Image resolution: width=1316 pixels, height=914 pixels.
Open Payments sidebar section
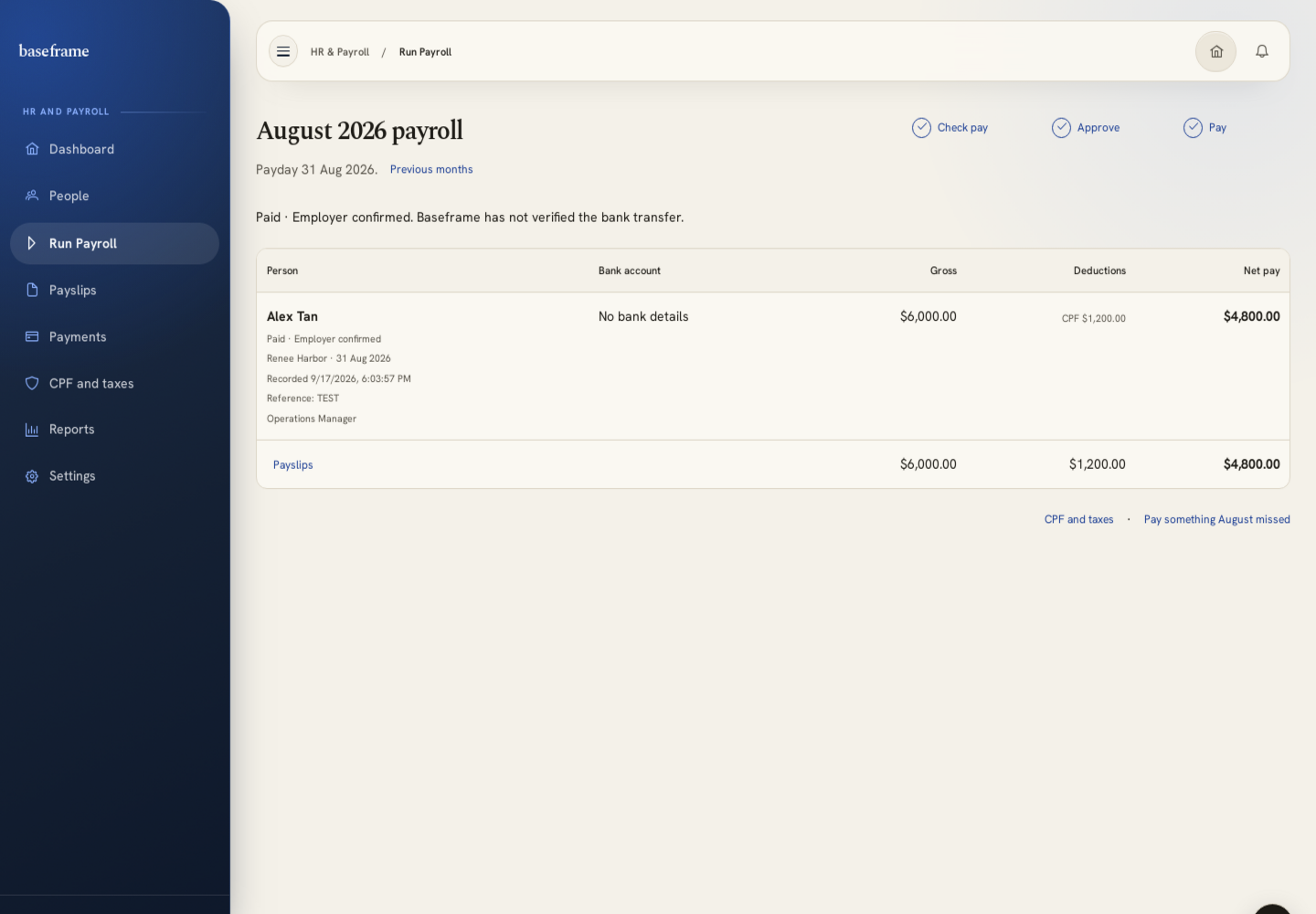point(114,336)
